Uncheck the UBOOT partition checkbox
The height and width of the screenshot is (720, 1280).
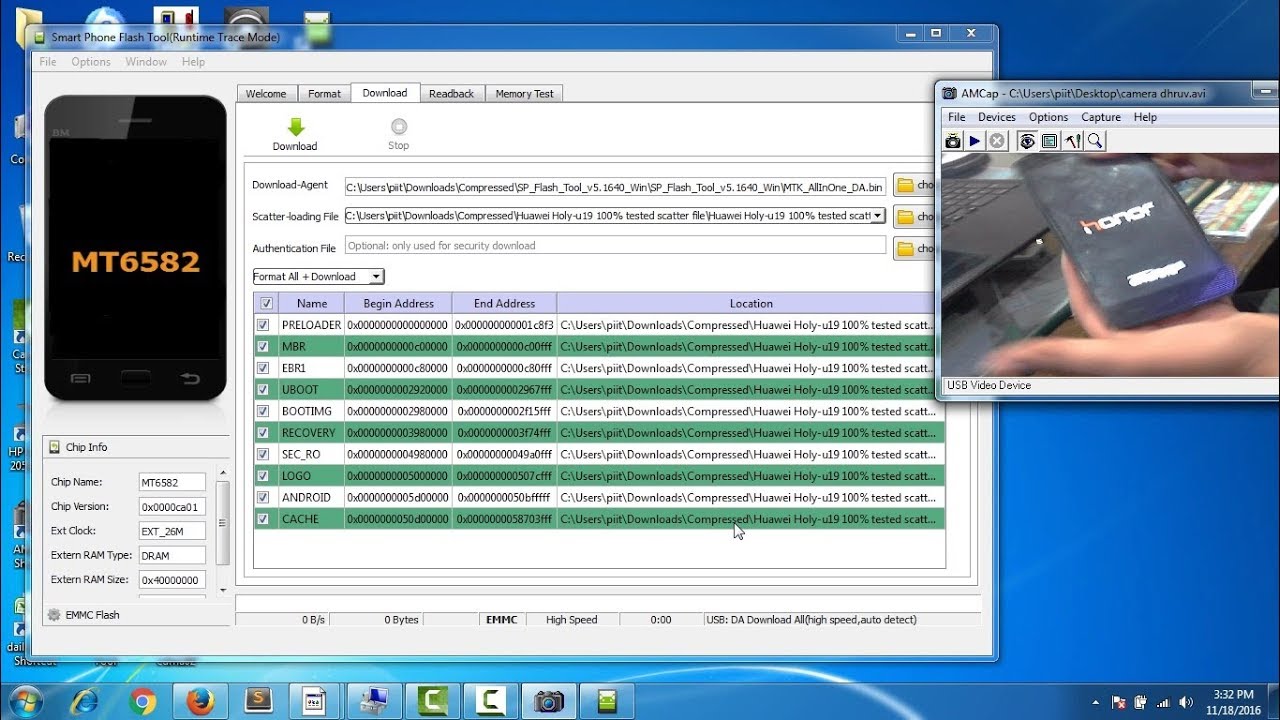tap(263, 390)
